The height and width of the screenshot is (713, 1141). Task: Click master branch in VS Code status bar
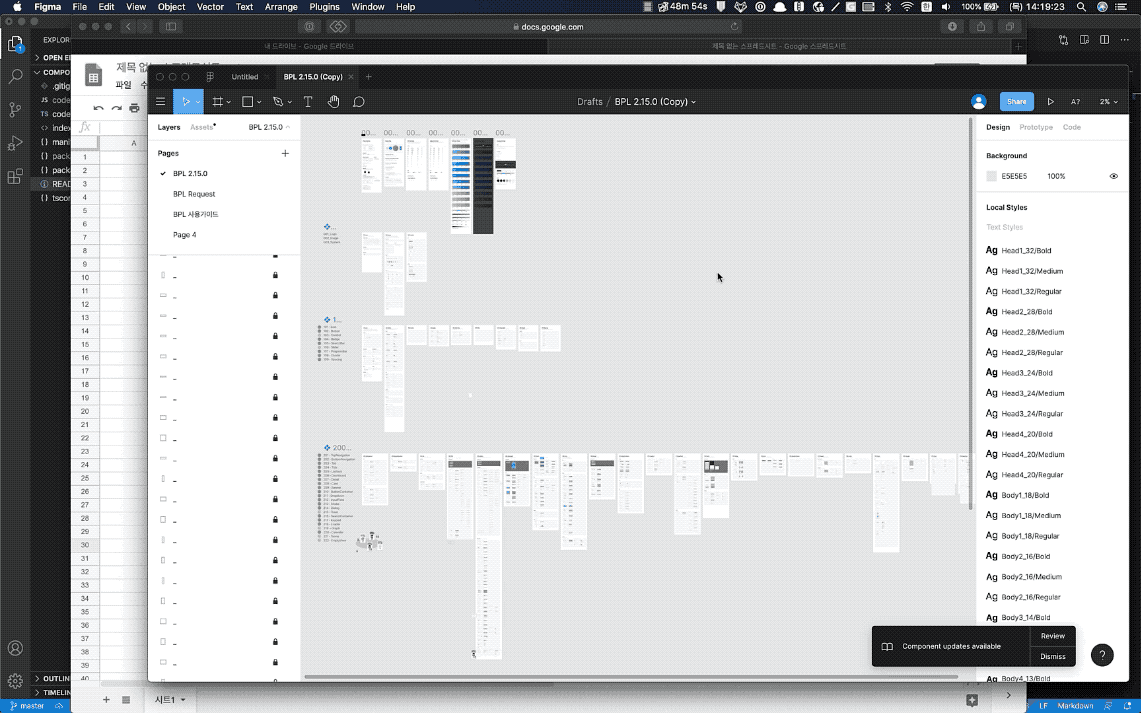[27, 706]
